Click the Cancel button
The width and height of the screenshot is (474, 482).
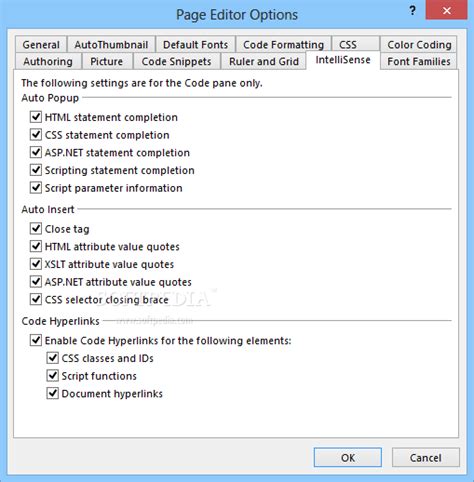click(426, 458)
